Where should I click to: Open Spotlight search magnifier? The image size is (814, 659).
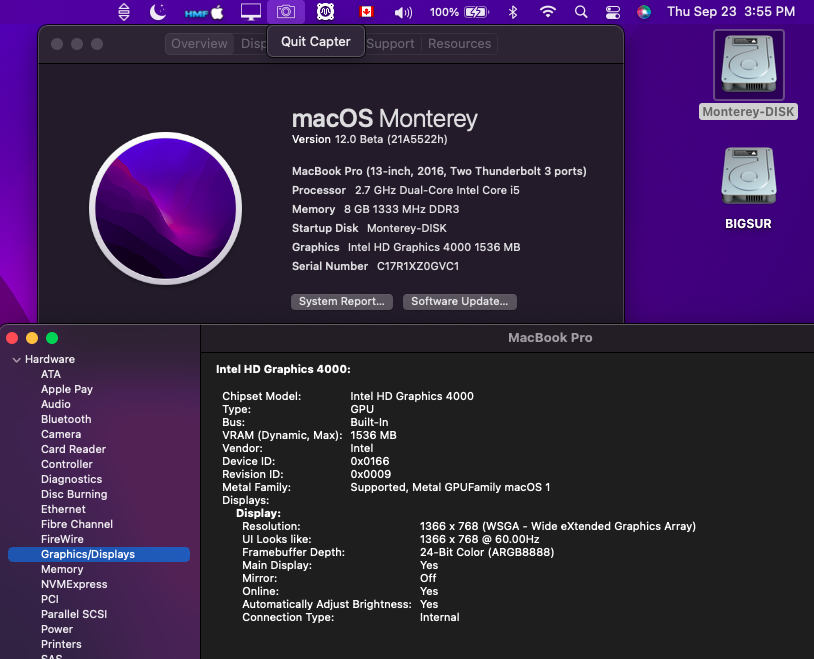(581, 12)
